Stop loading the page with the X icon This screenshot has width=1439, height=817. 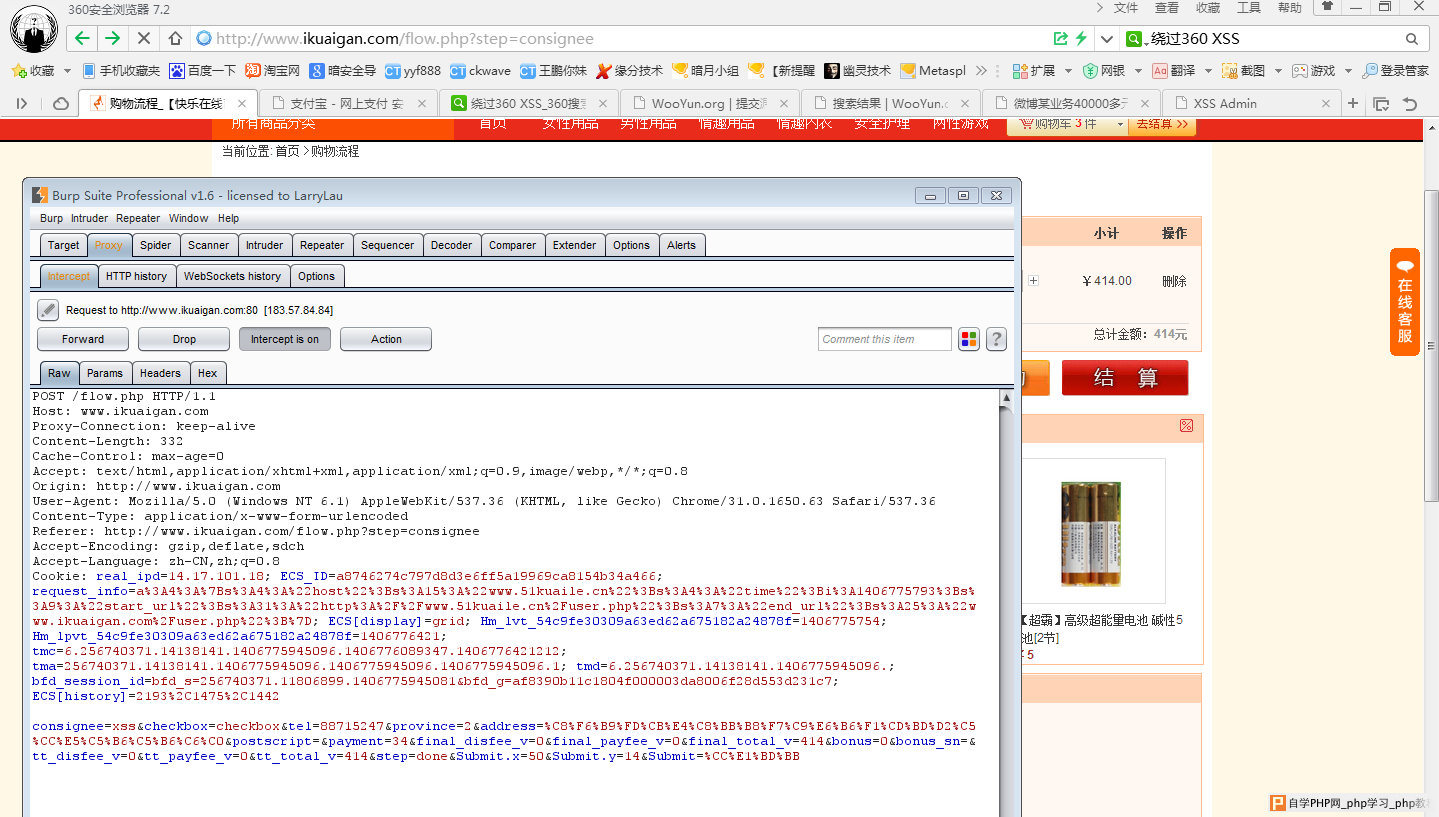[143, 38]
